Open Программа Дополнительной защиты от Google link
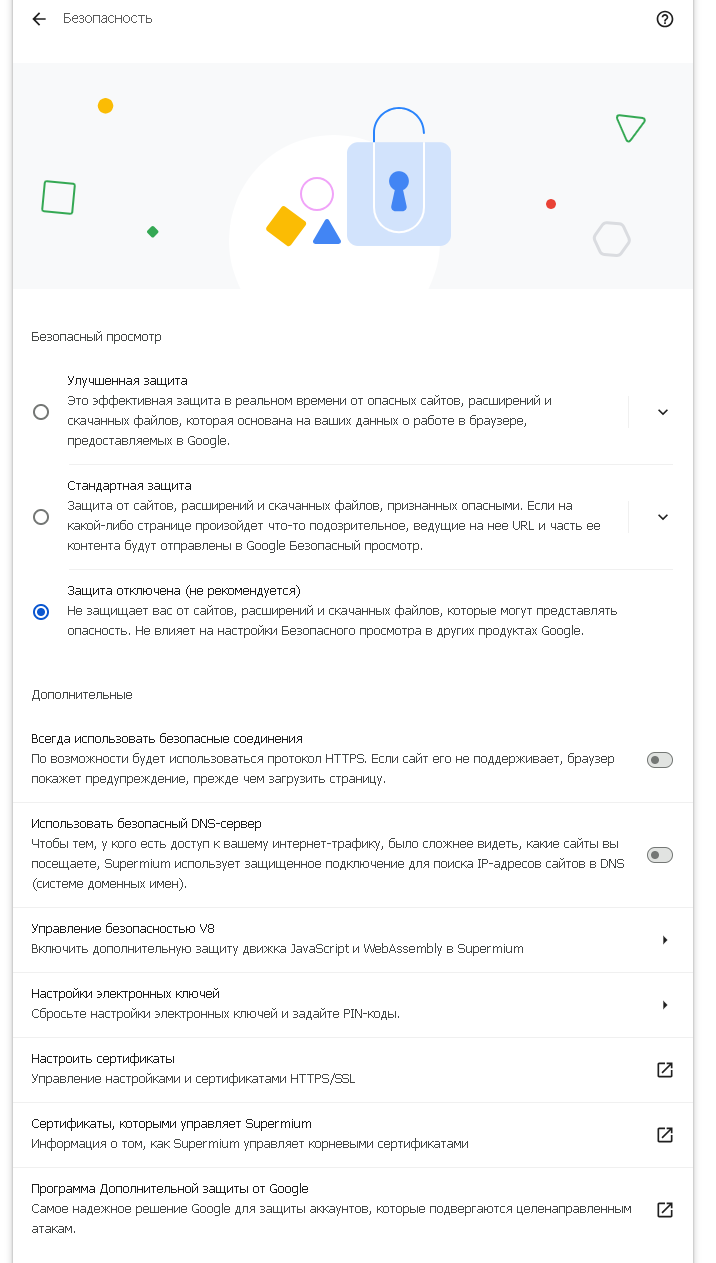 353,1210
